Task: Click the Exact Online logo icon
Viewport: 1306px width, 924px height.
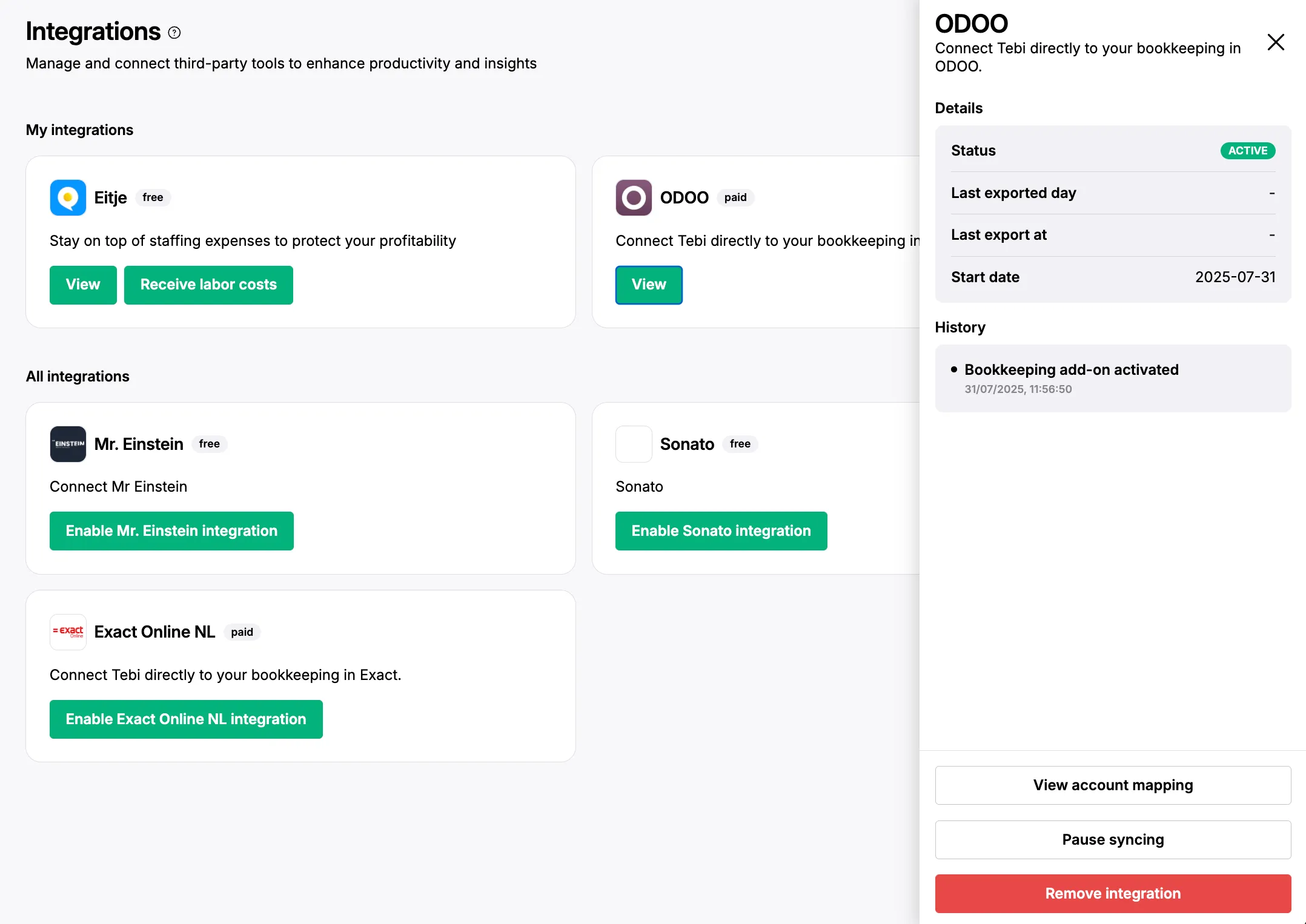Action: (68, 632)
